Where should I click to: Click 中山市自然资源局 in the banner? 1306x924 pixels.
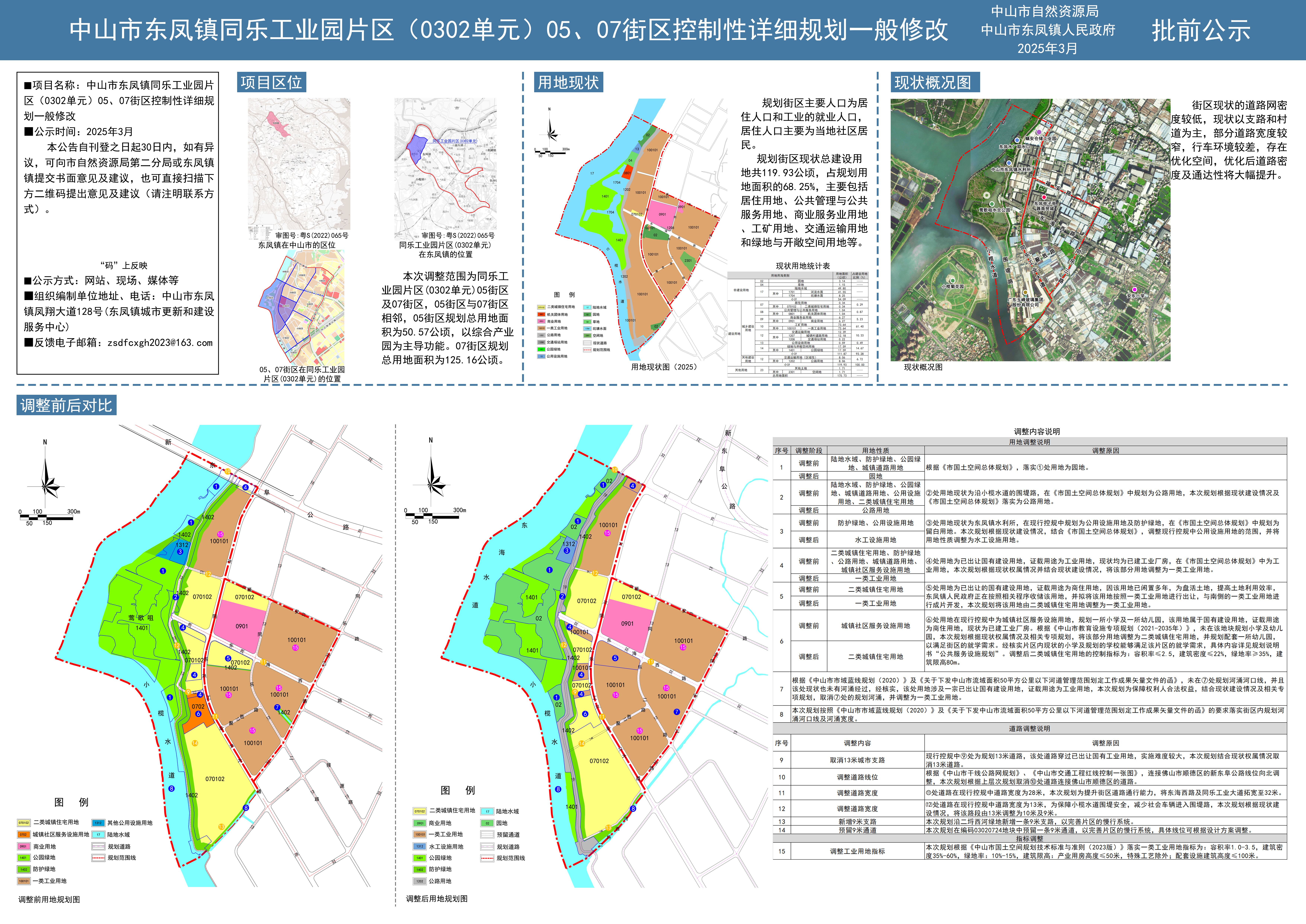click(x=1045, y=11)
